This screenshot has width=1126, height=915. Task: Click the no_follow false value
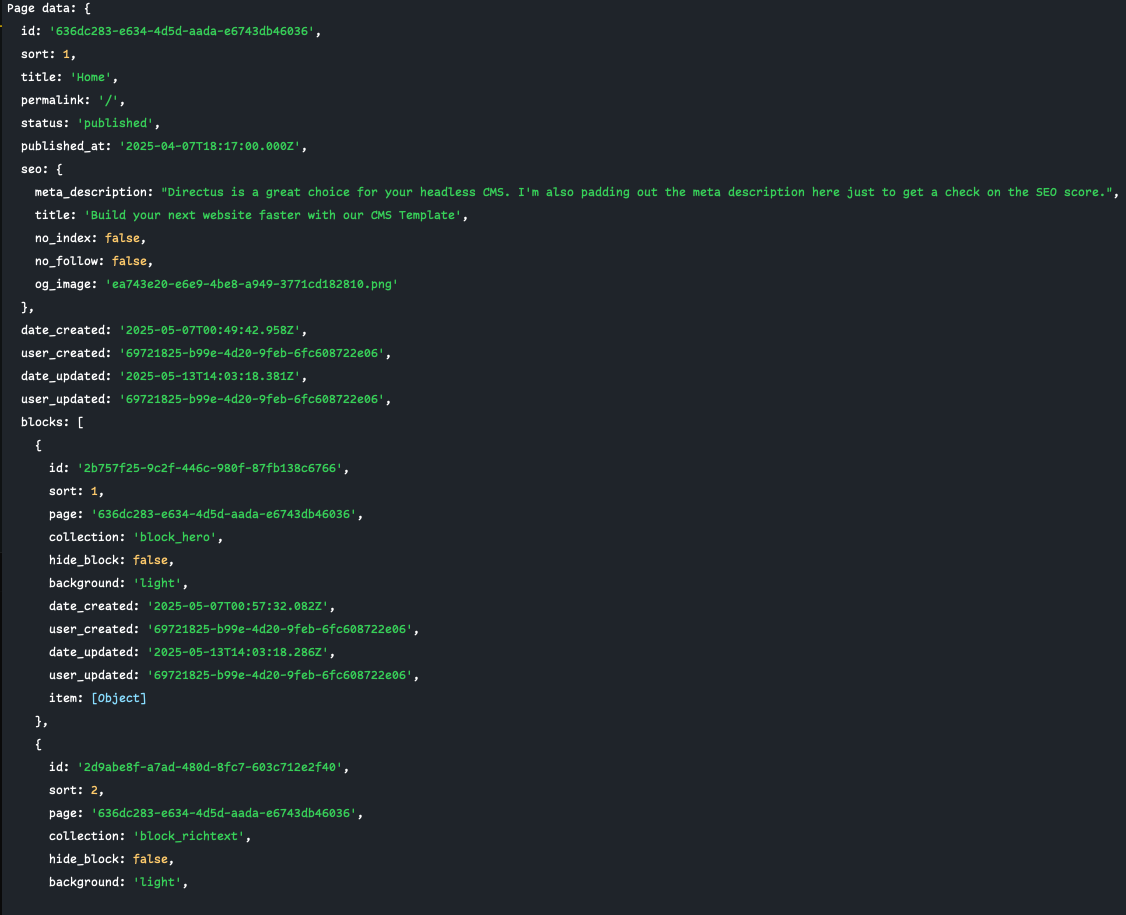[131, 261]
